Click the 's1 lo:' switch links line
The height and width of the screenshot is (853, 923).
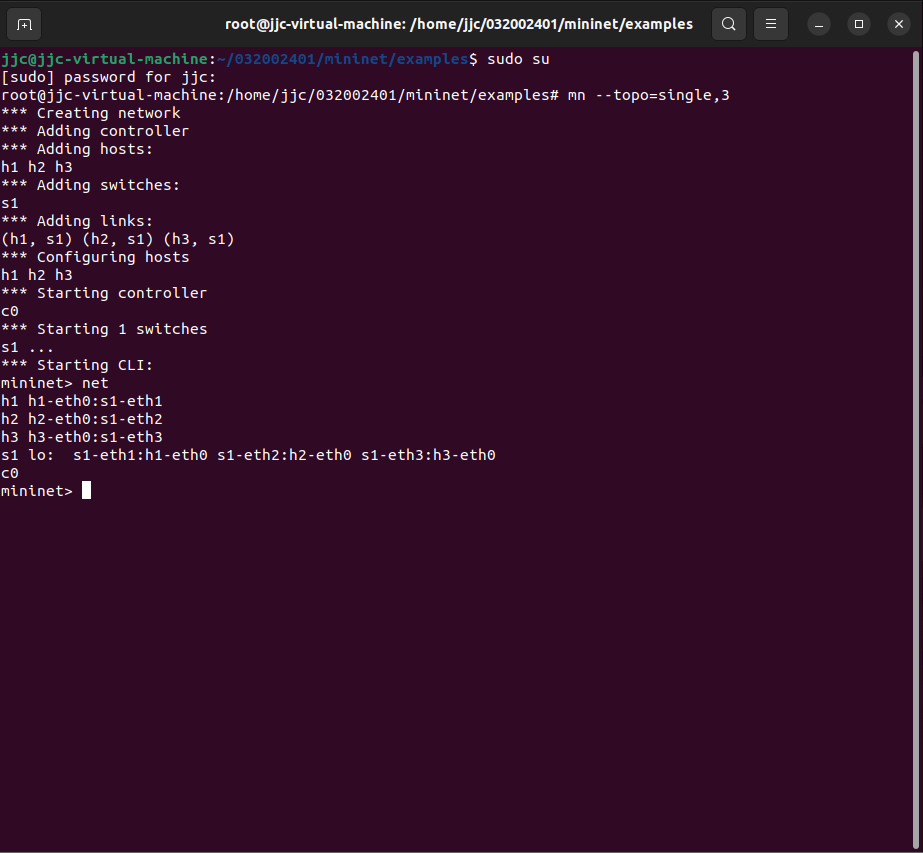pyautogui.click(x=248, y=455)
